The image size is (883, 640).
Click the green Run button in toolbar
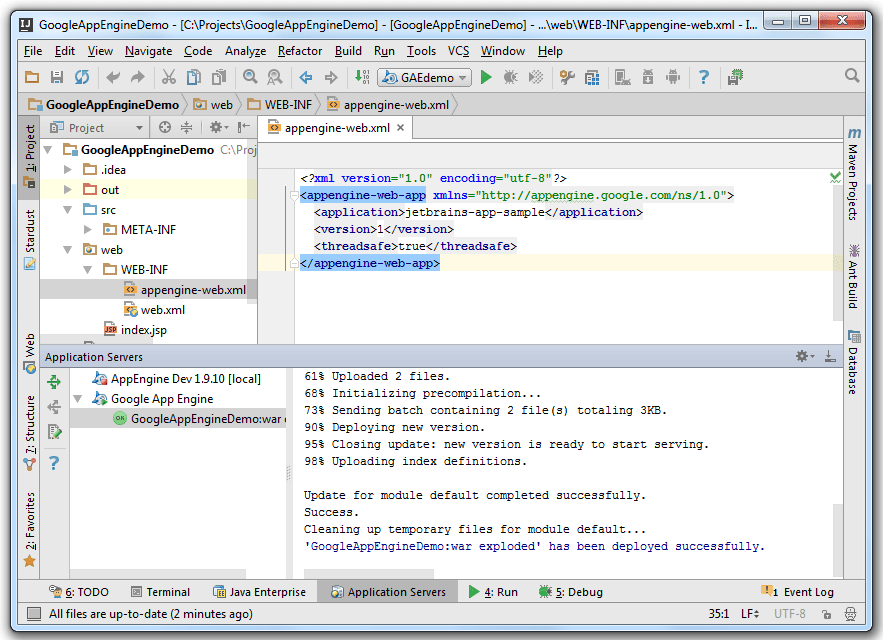[x=487, y=77]
